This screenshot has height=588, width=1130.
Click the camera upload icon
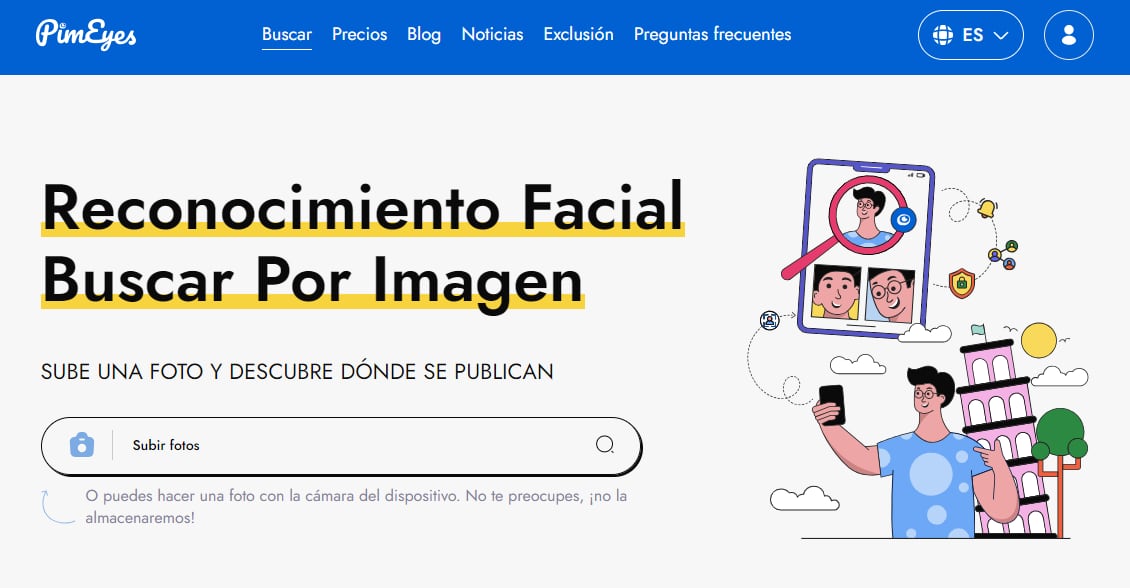(82, 445)
